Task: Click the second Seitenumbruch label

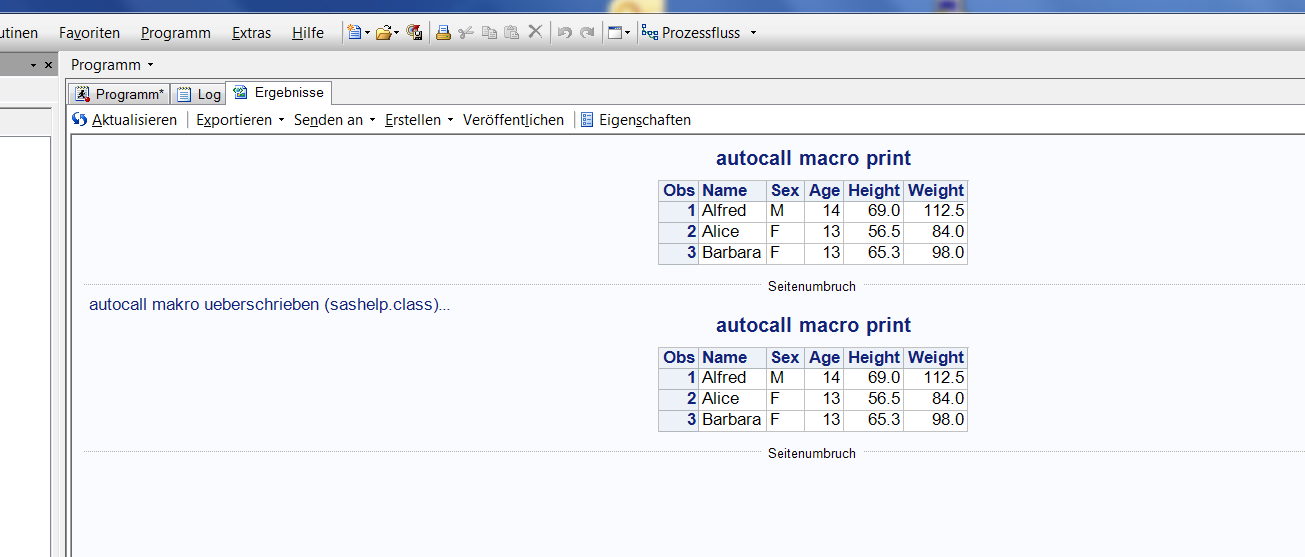Action: (x=812, y=453)
